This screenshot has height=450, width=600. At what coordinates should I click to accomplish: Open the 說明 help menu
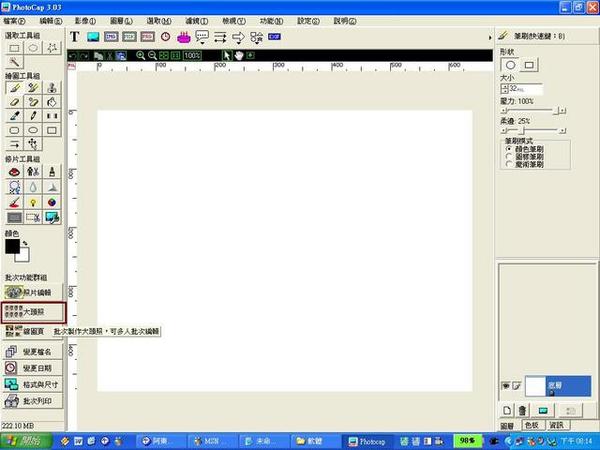(345, 21)
